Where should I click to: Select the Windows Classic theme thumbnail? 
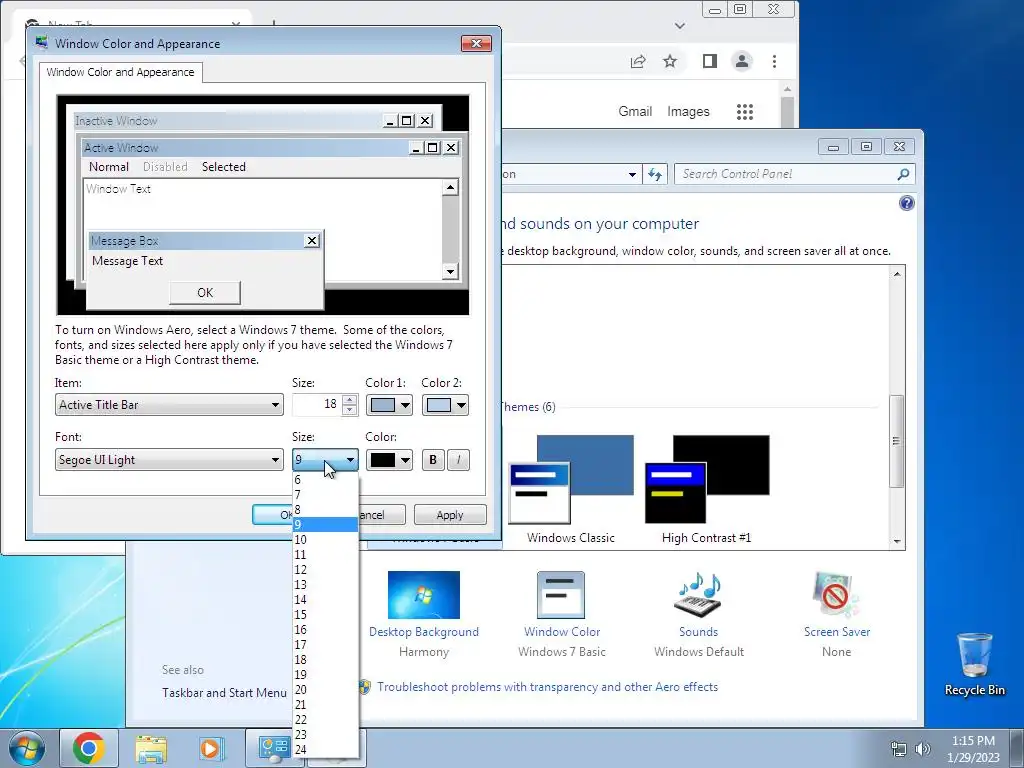click(x=571, y=479)
